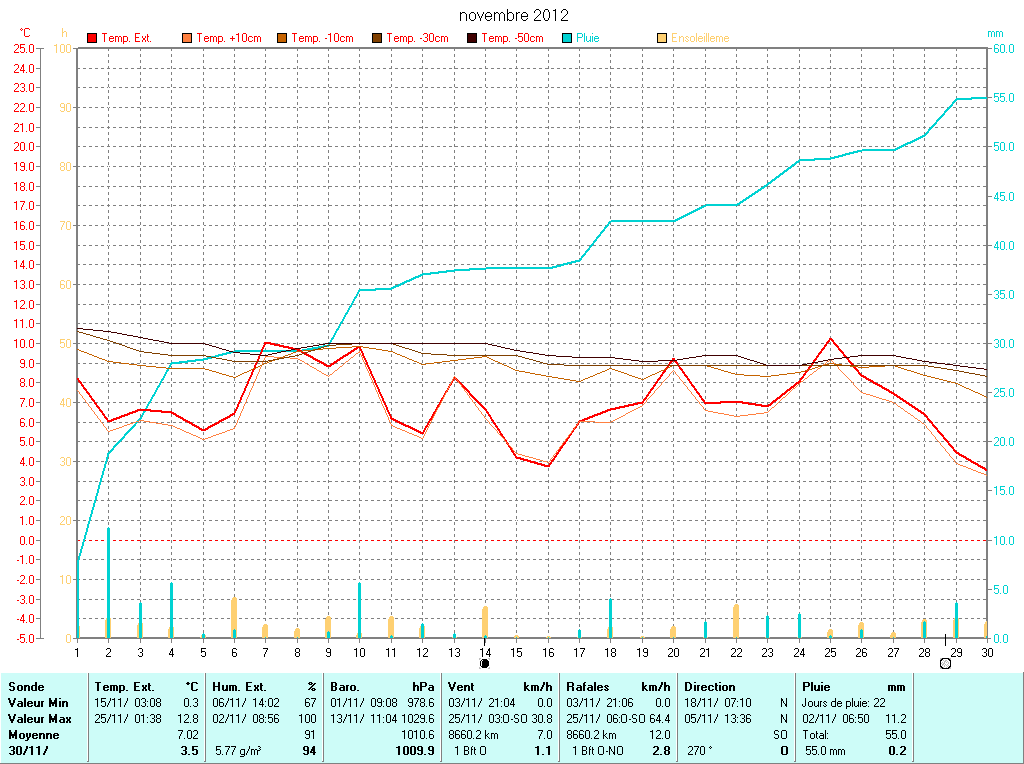This screenshot has height=764, width=1024.
Task: Click the chart title novembre 2012
Action: [x=514, y=15]
